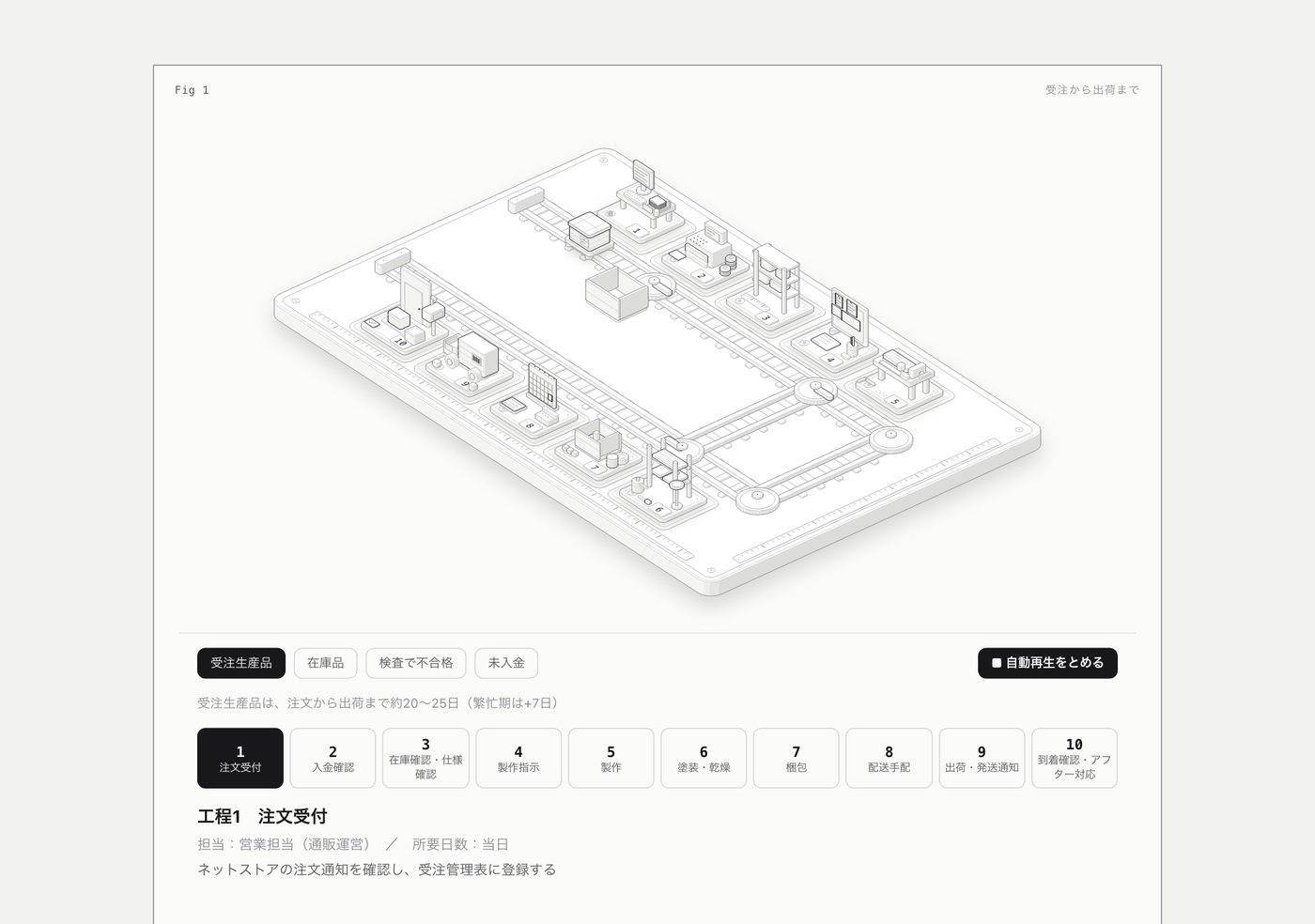Click the station 6 painting rack
This screenshot has width=1315, height=924.
[670, 472]
